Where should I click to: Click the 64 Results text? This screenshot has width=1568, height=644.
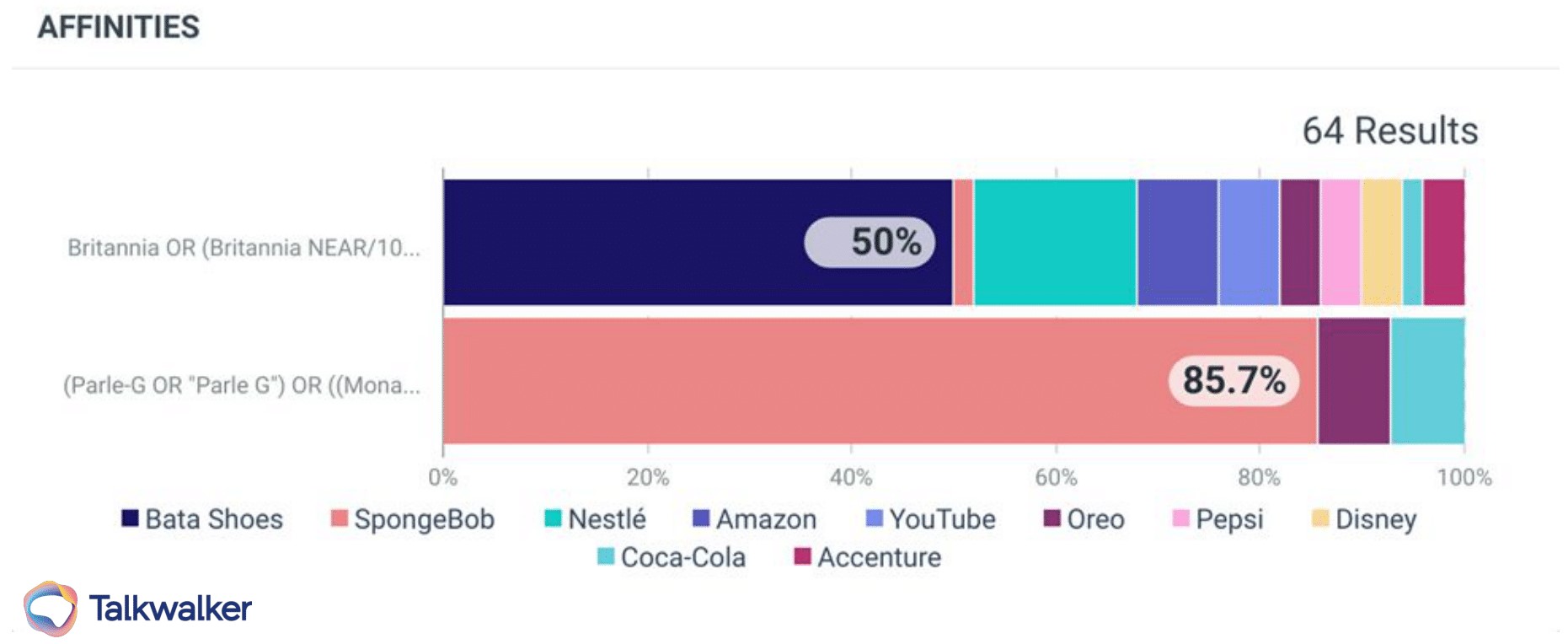[x=1389, y=131]
